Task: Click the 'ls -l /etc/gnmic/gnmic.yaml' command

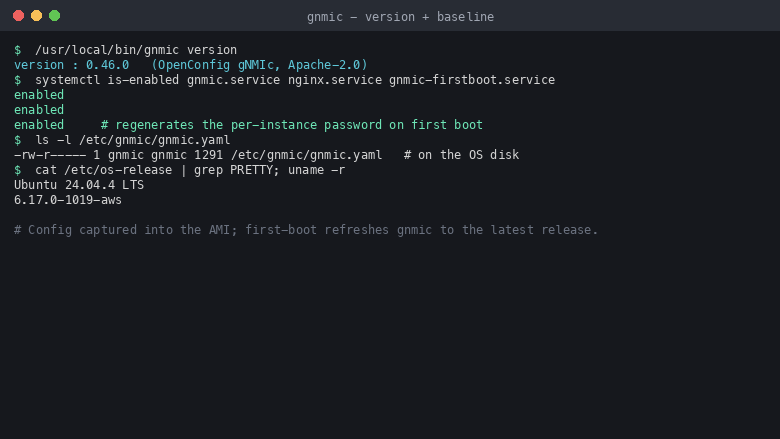Action: (132, 140)
